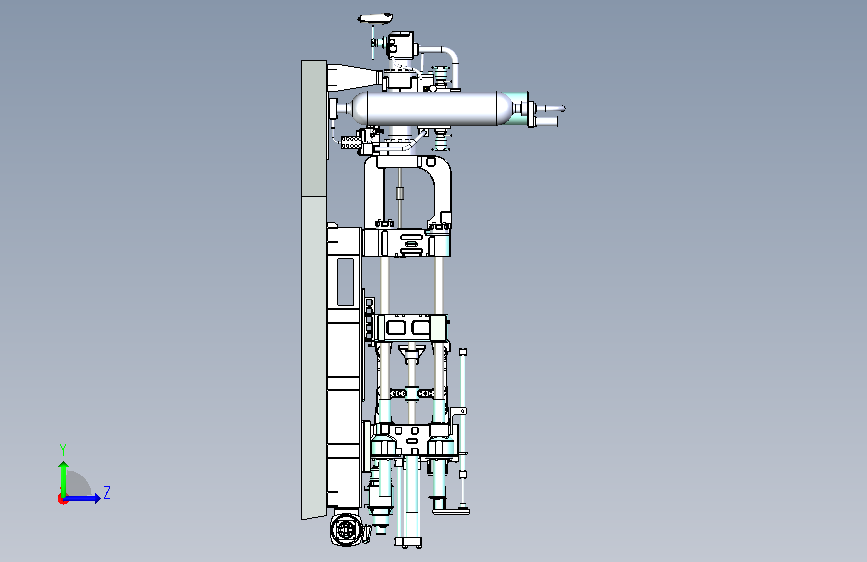
Task: Click the Z label on the axis triad
Action: pos(107,492)
